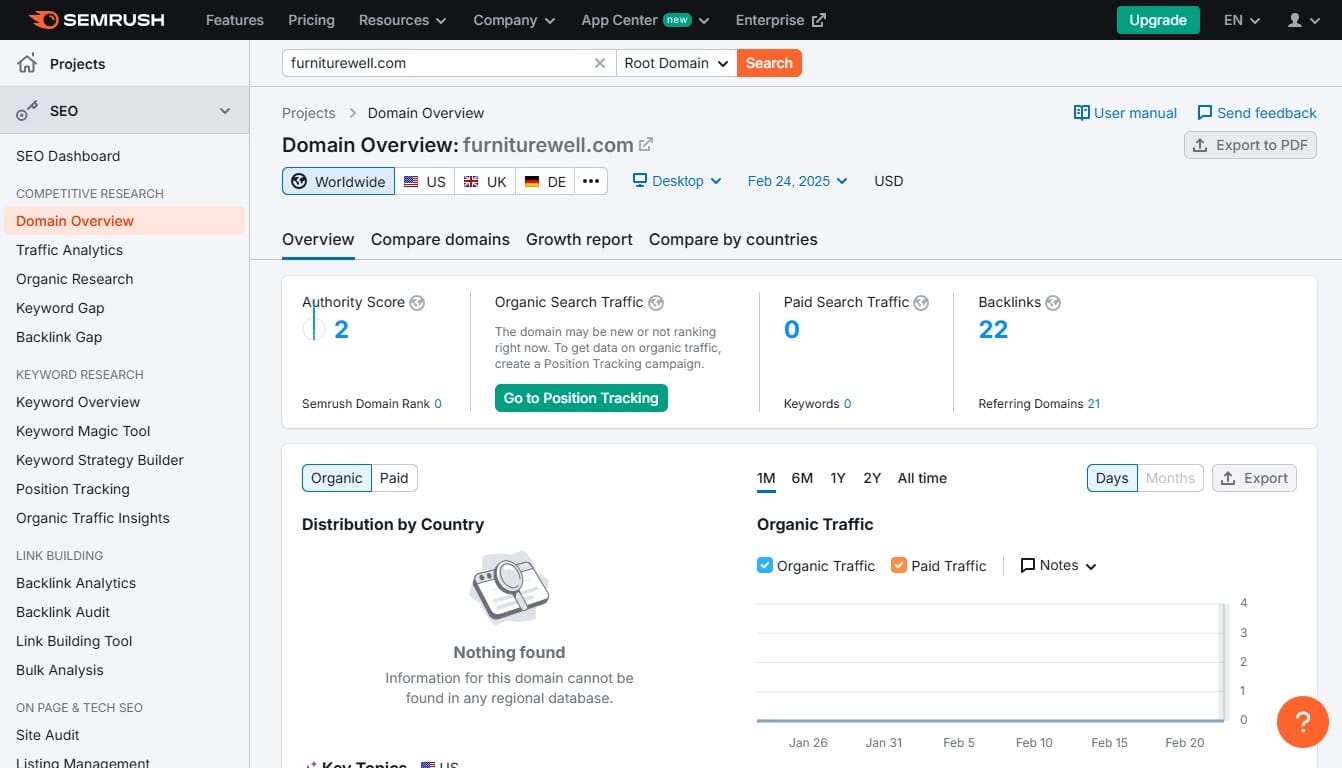Click the User manual book icon
Screen dimensions: 1342x768
1081,113
